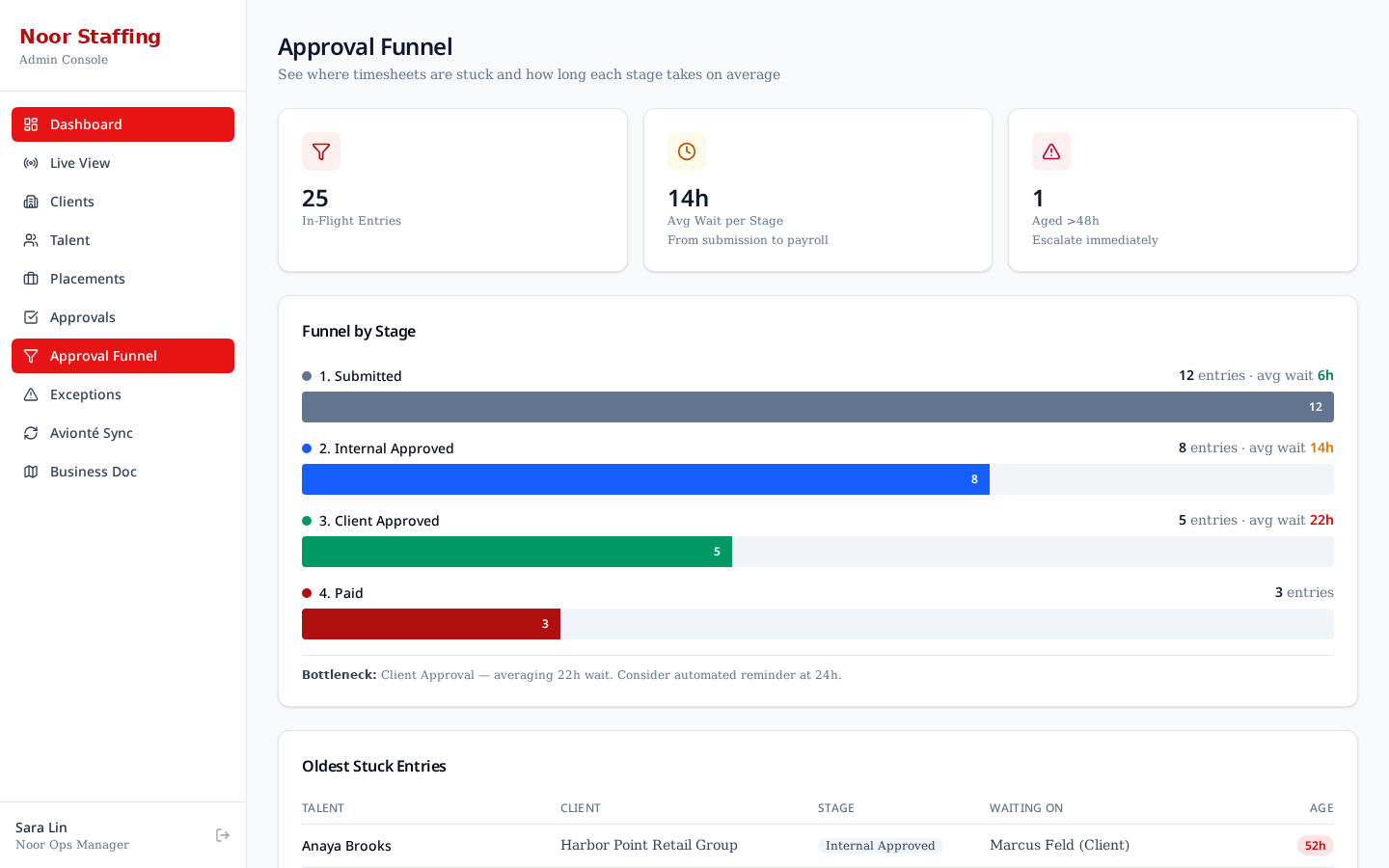Click the green Client Approved funnel bar
The height and width of the screenshot is (868, 1389).
click(x=517, y=552)
